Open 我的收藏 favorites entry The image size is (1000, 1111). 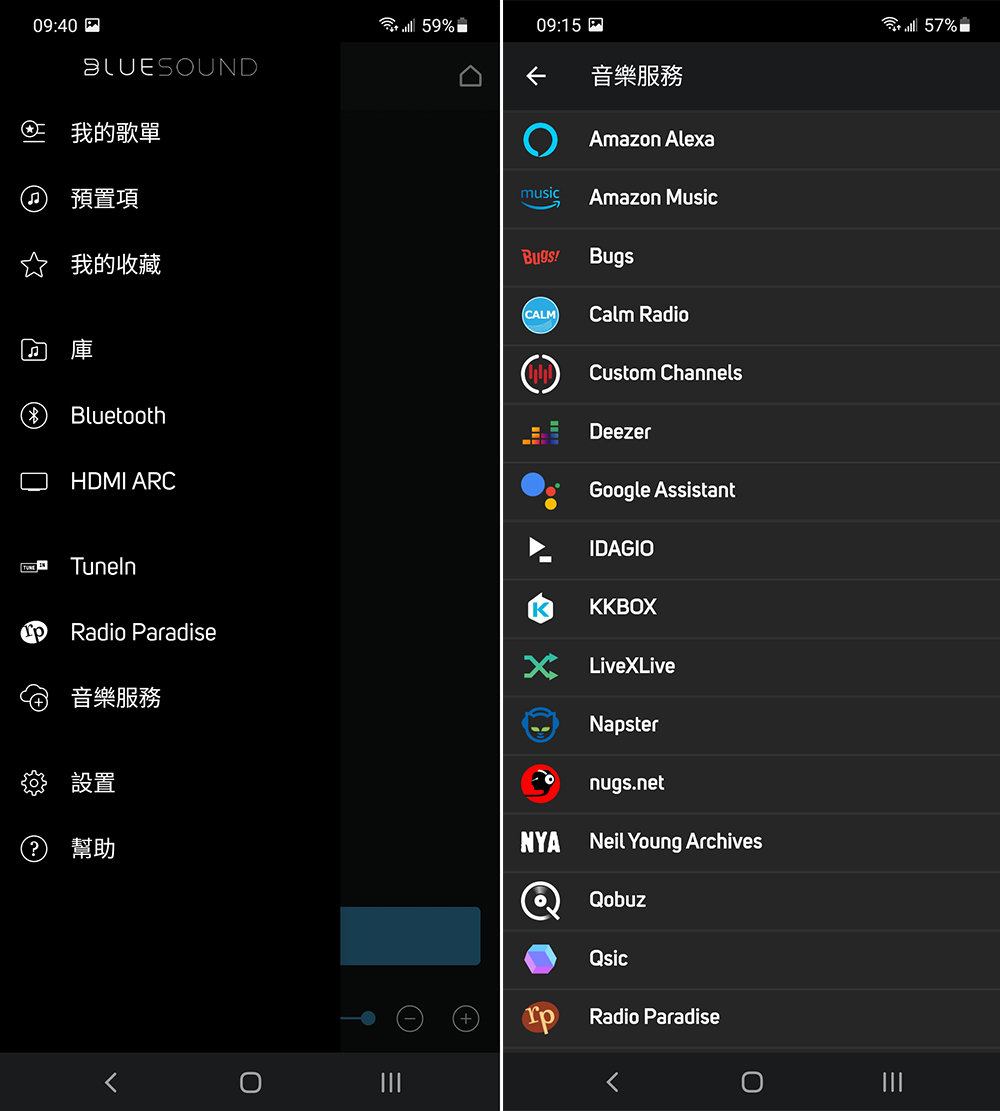(116, 265)
